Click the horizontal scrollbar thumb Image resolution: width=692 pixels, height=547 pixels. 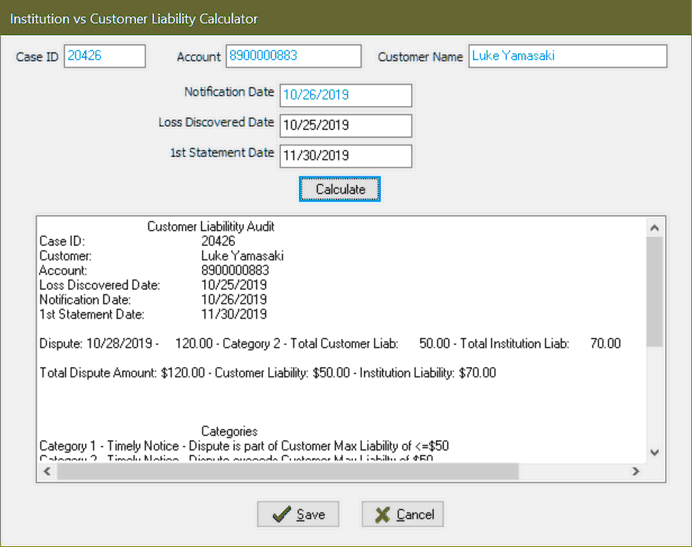tap(288, 471)
